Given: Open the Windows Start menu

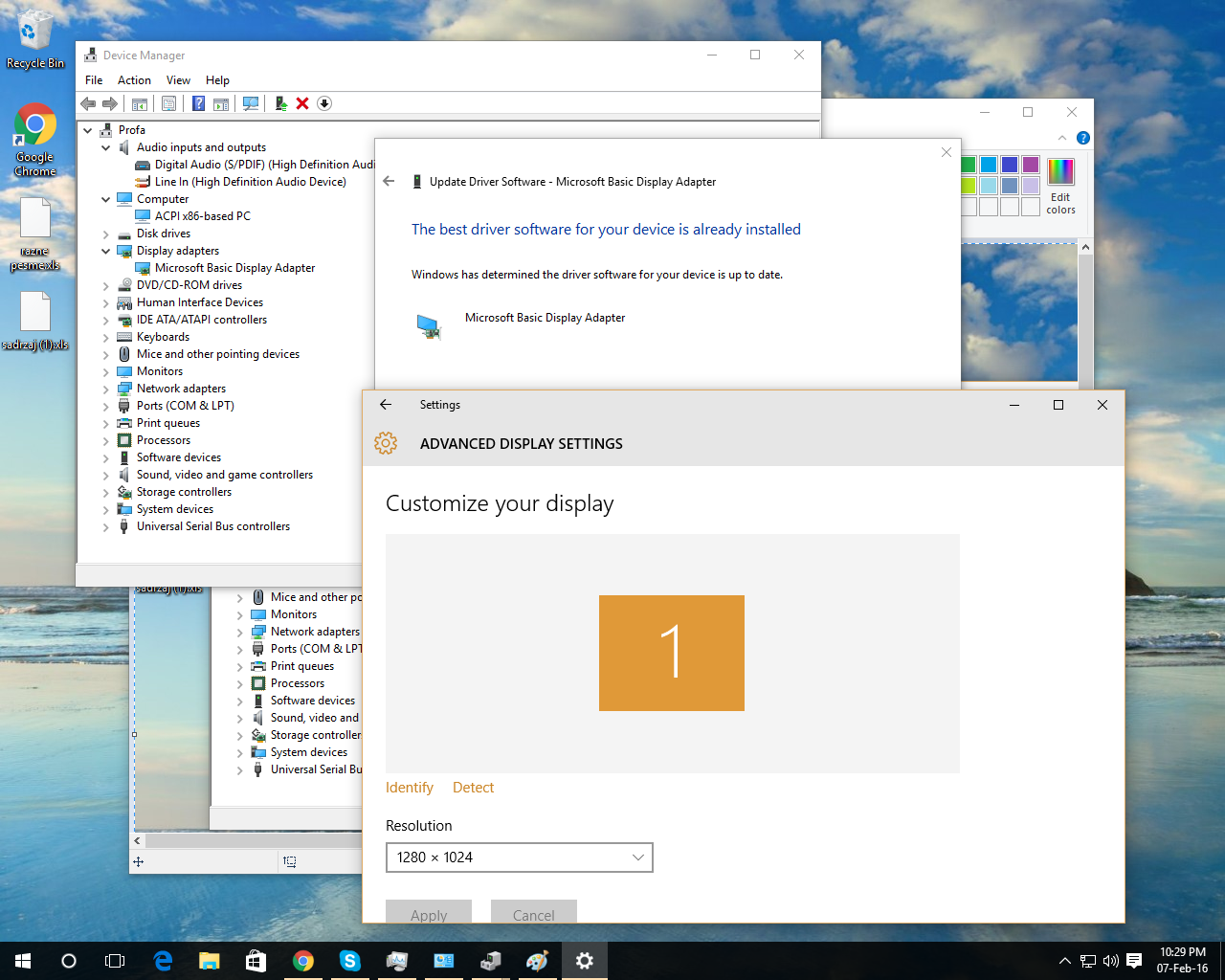Looking at the screenshot, I should 23,961.
